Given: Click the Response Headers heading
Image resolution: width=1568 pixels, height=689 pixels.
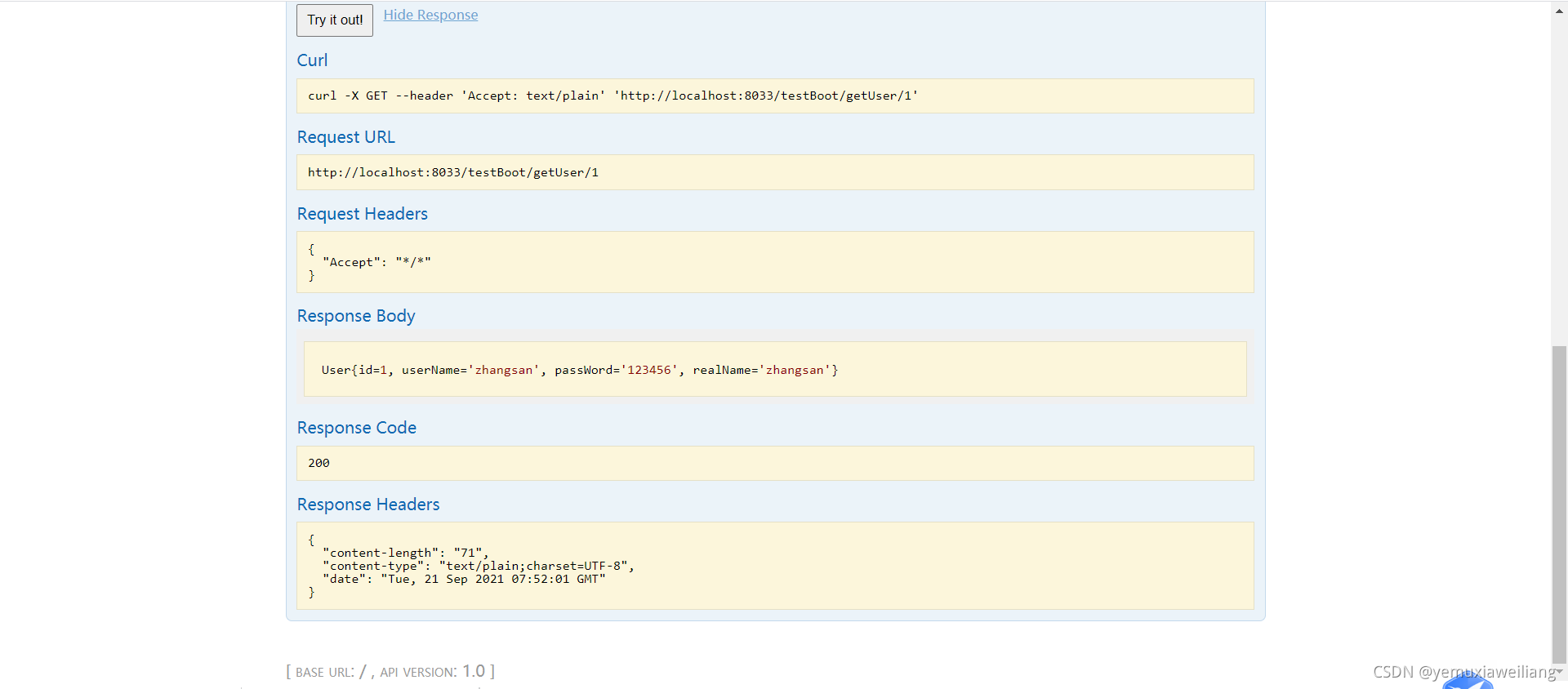Looking at the screenshot, I should click(x=368, y=505).
